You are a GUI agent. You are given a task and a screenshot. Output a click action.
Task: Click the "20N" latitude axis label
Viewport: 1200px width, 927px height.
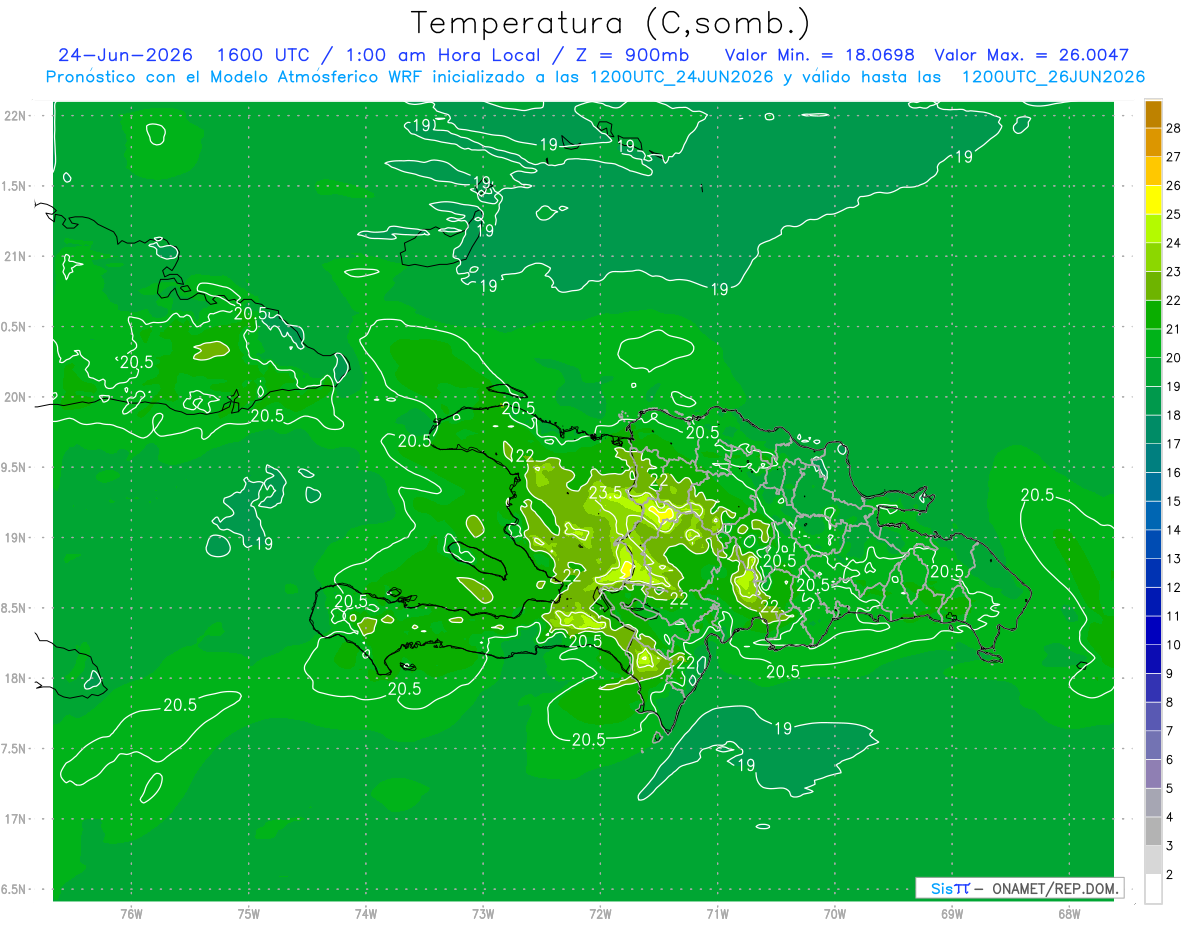pos(16,397)
